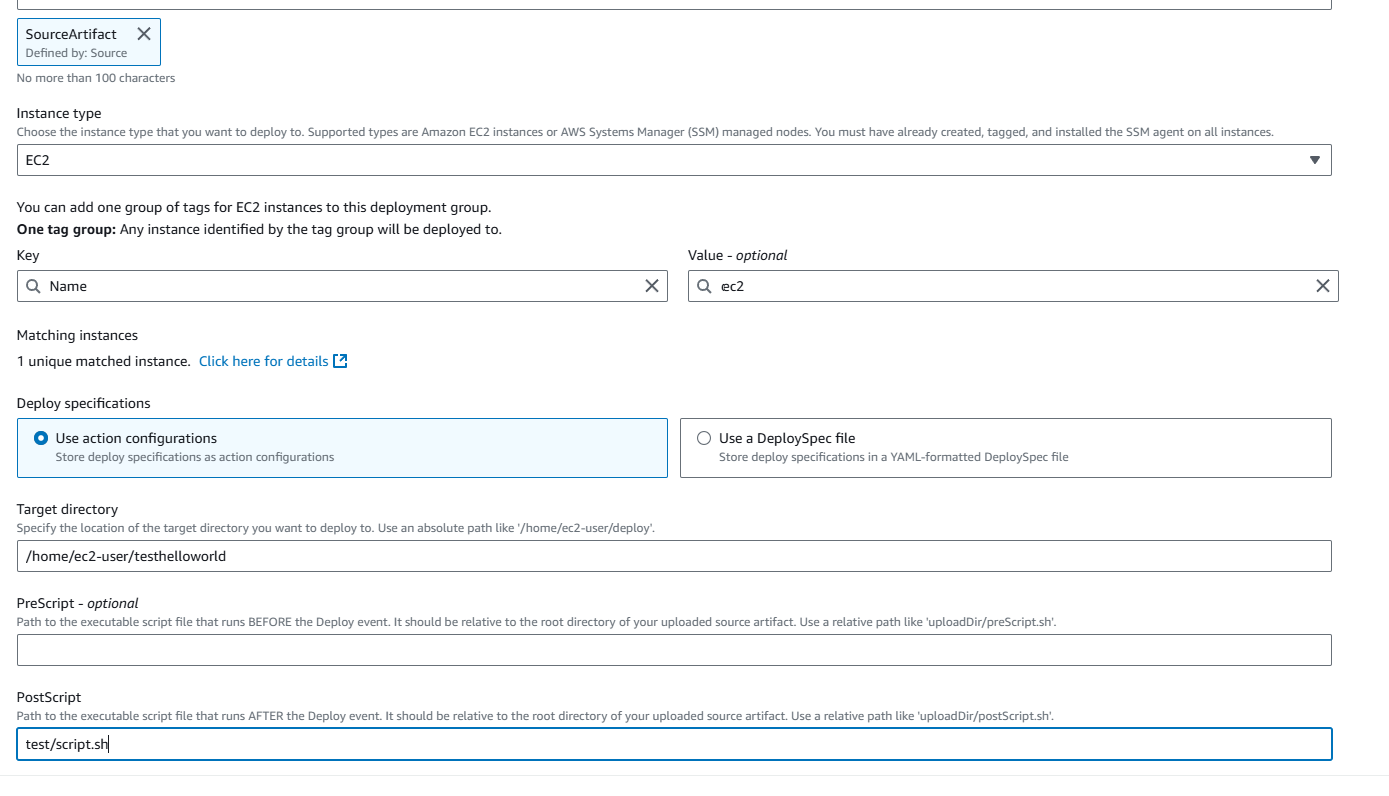Click the magnifier icon in the Key field
Viewport: 1389px width, 796px height.
(33, 286)
